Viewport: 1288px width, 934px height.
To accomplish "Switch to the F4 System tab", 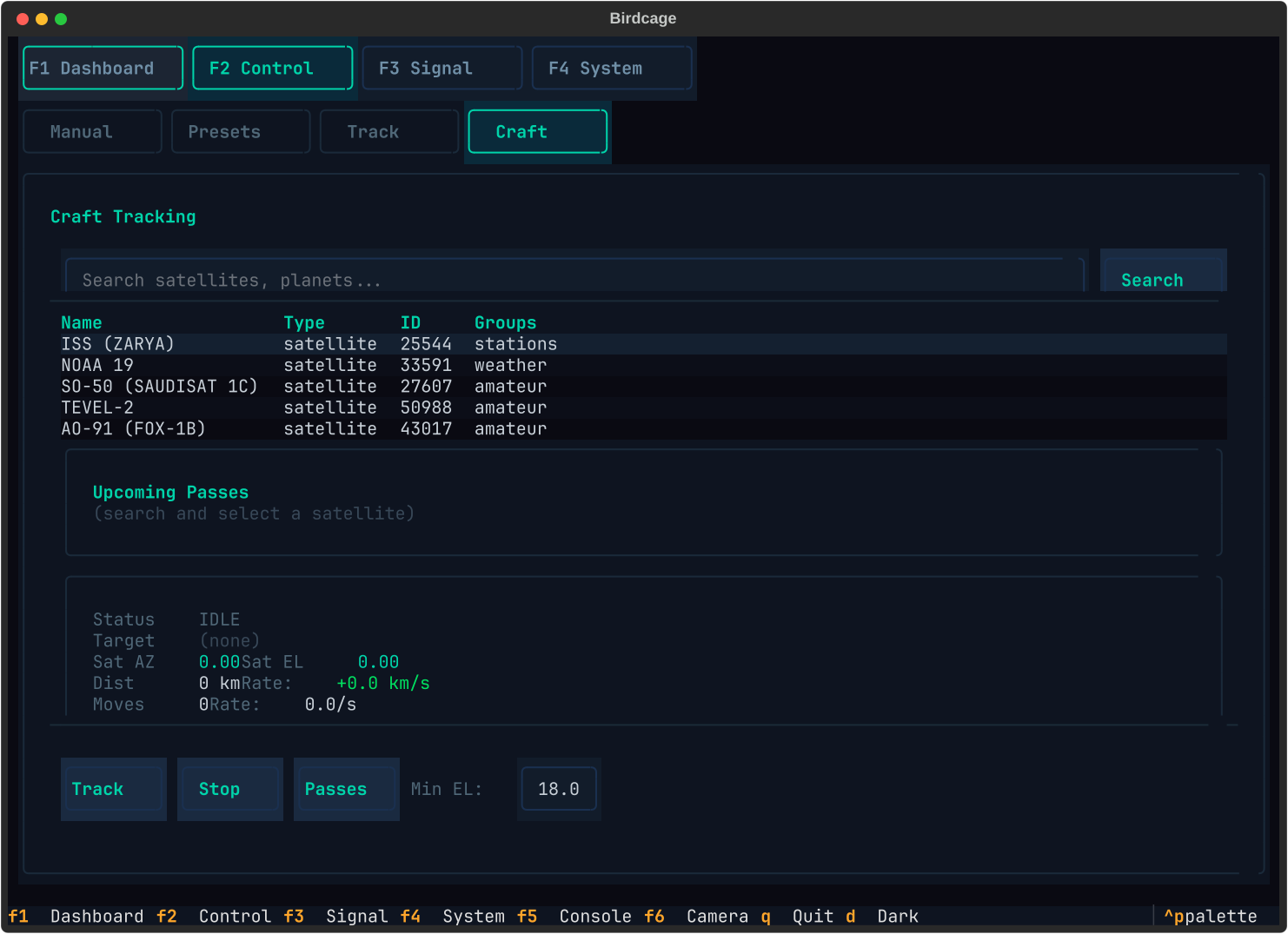I will tap(612, 68).
